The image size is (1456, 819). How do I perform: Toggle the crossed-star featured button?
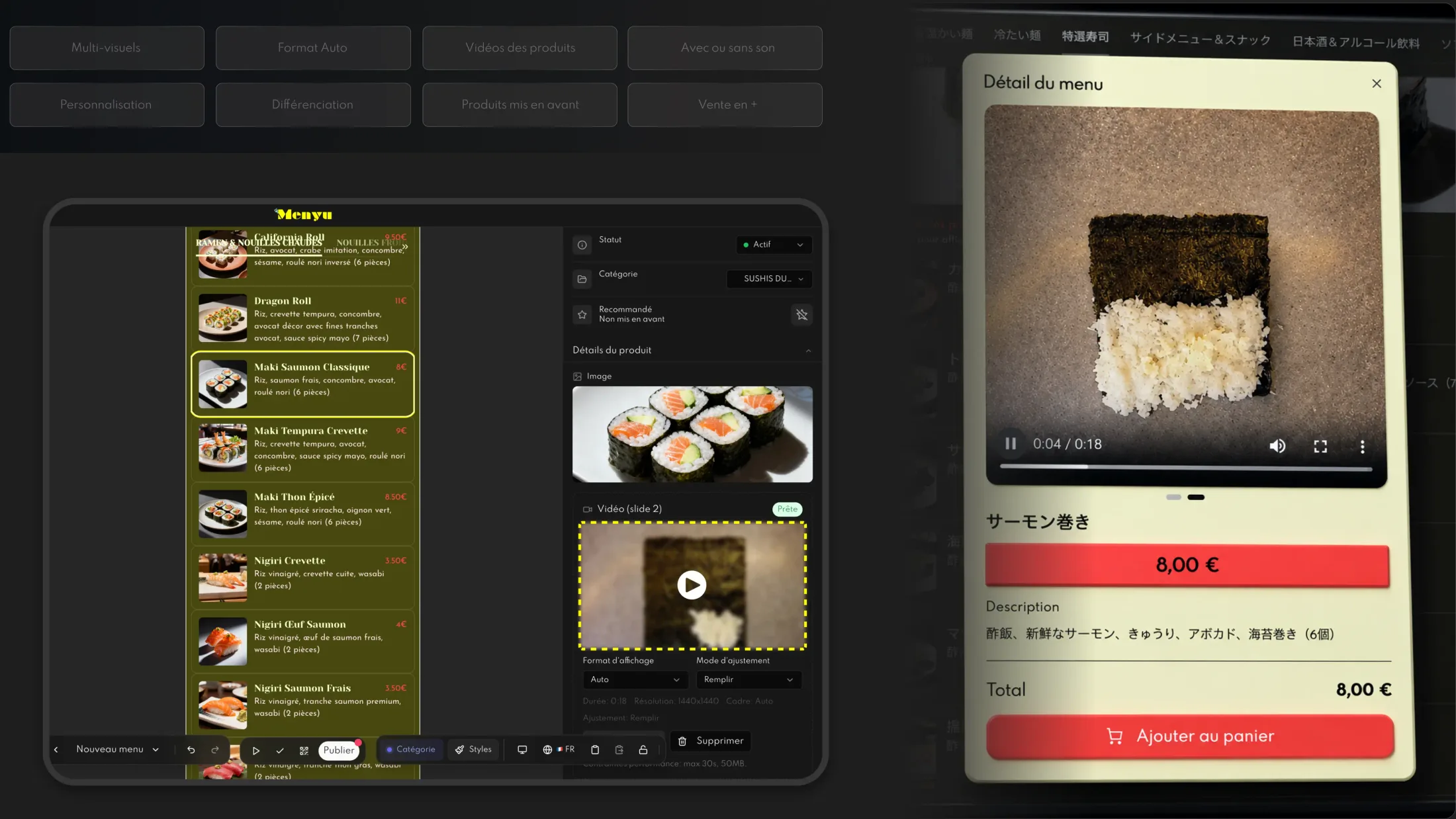802,314
